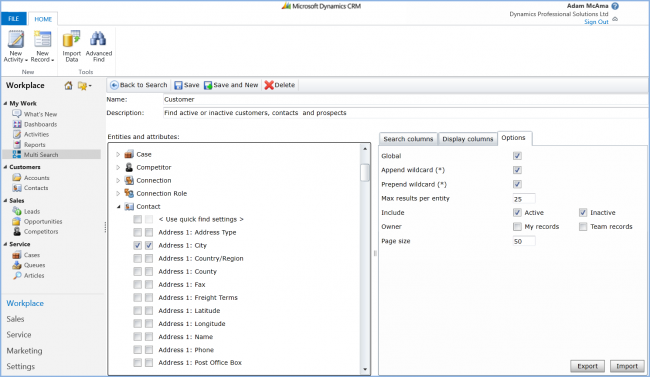Enable Team records owner checkbox

point(583,226)
